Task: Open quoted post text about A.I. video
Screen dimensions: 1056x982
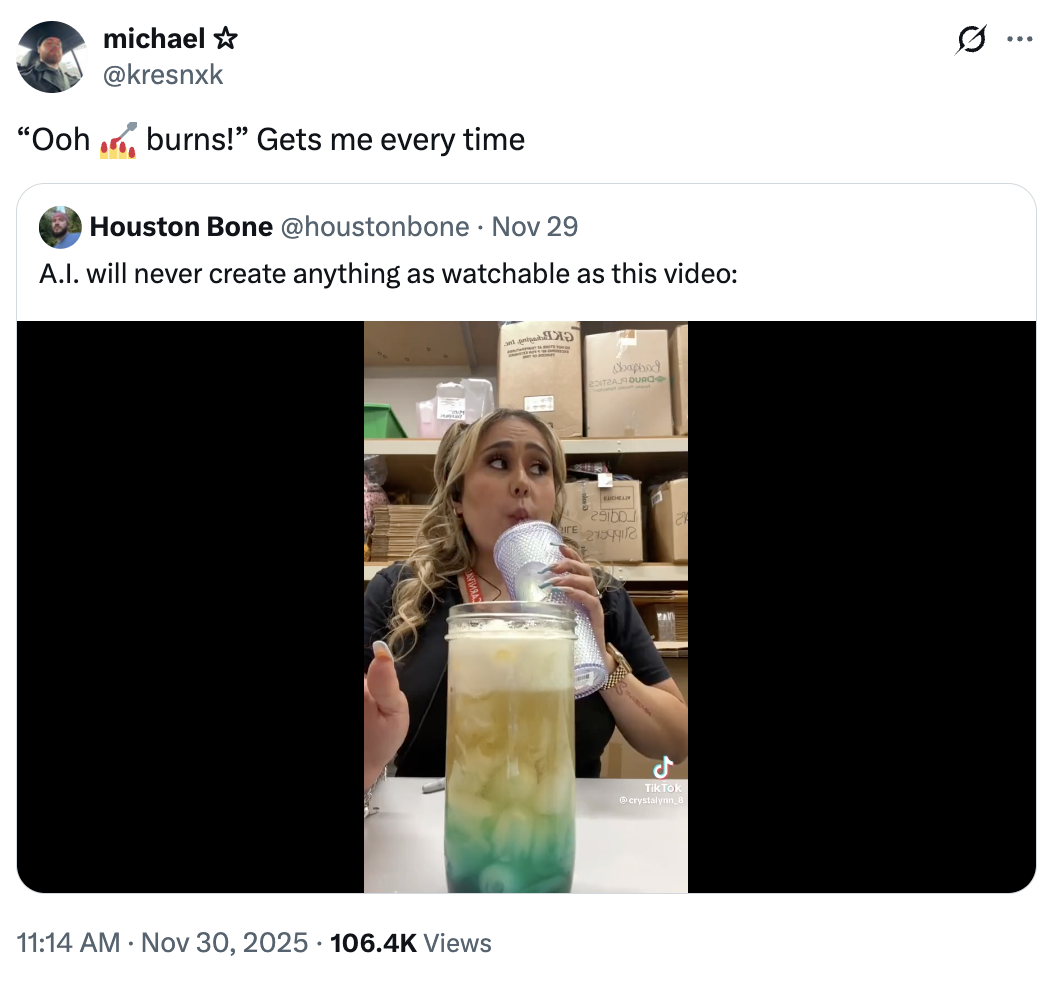Action: click(x=388, y=273)
